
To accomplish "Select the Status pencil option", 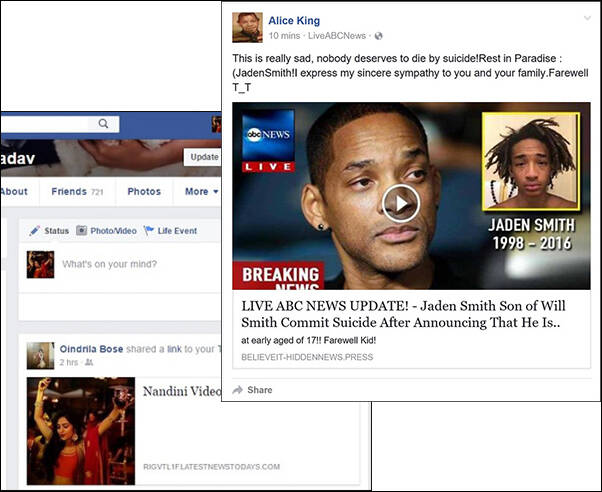I will coord(49,231).
